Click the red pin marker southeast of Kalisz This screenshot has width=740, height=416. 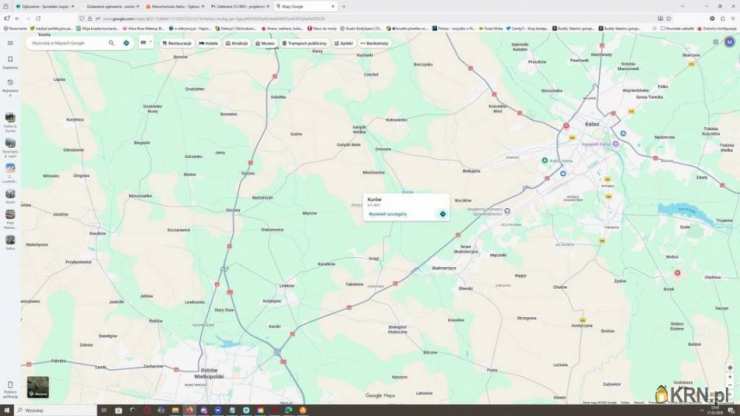(677, 273)
